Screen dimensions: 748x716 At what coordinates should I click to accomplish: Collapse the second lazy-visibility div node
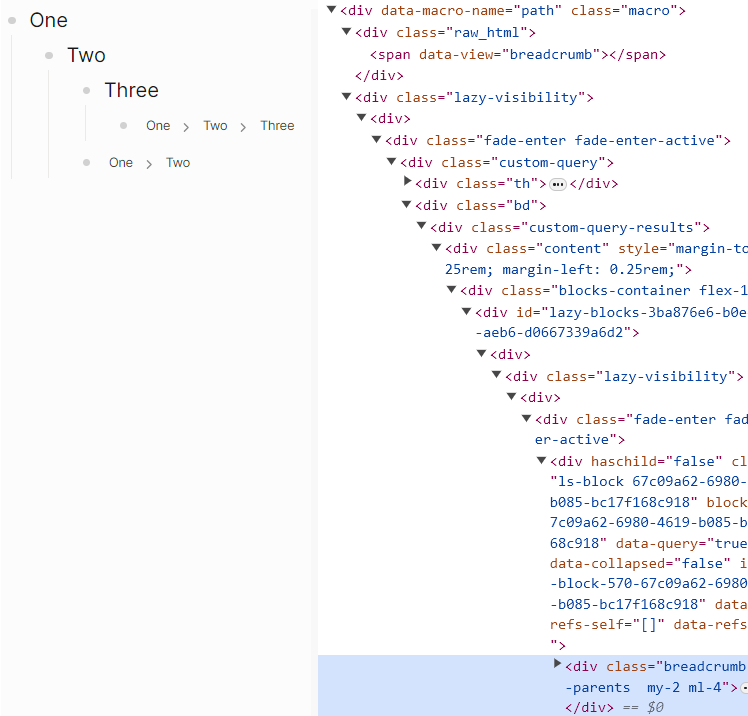point(497,375)
